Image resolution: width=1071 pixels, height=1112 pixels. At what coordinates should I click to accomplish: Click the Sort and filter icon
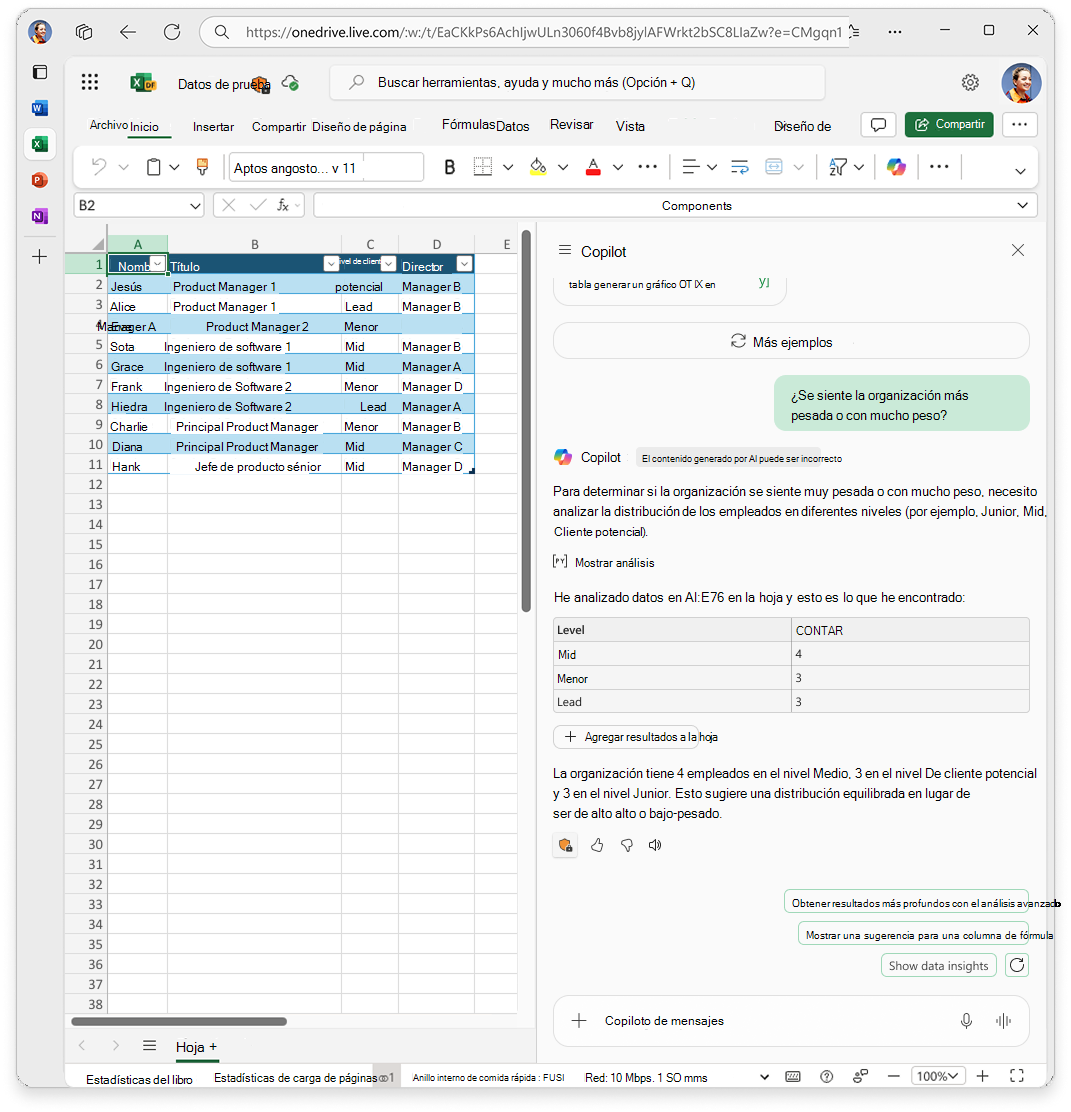pyautogui.click(x=838, y=167)
